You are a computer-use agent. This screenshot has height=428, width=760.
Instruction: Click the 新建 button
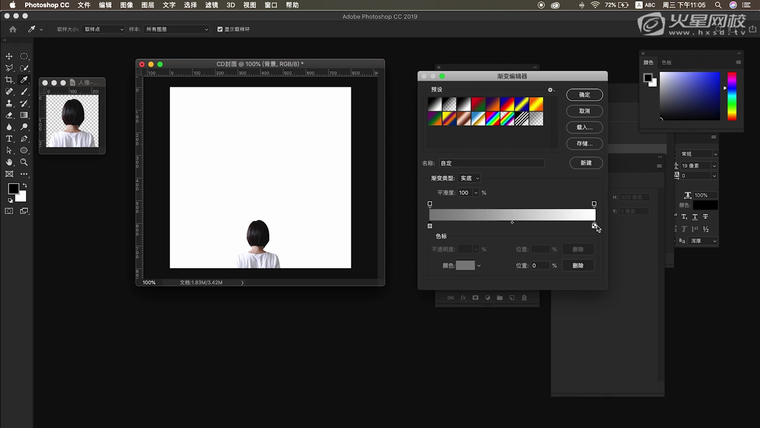[585, 163]
